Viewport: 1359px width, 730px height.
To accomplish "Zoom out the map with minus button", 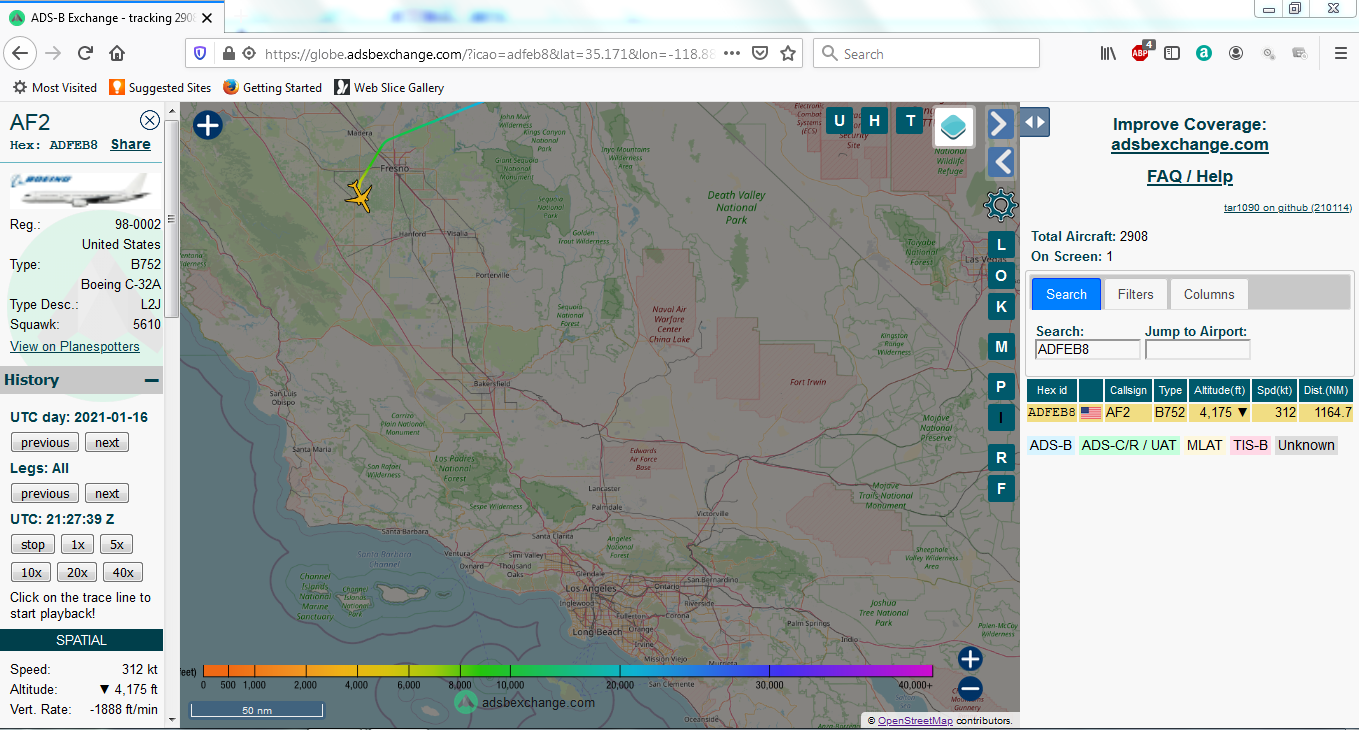I will tap(970, 688).
